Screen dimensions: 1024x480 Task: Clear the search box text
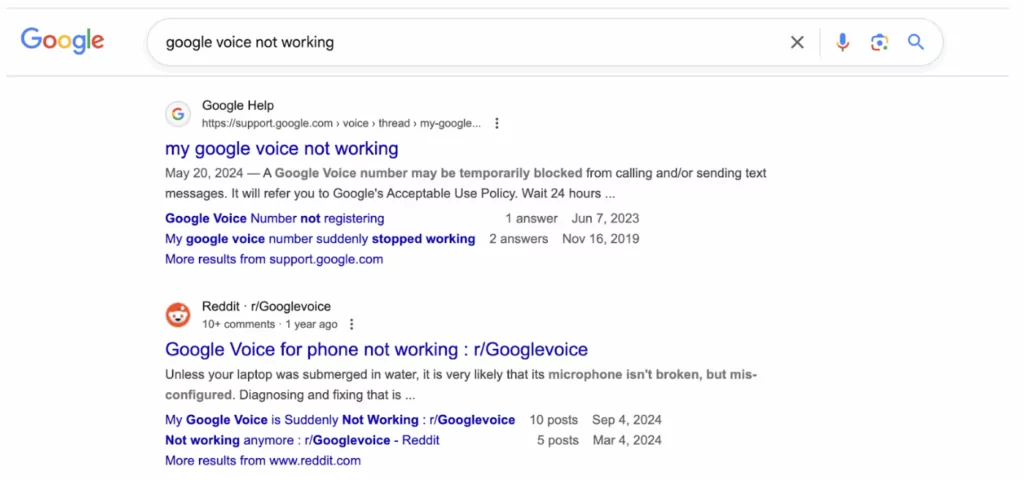(797, 42)
